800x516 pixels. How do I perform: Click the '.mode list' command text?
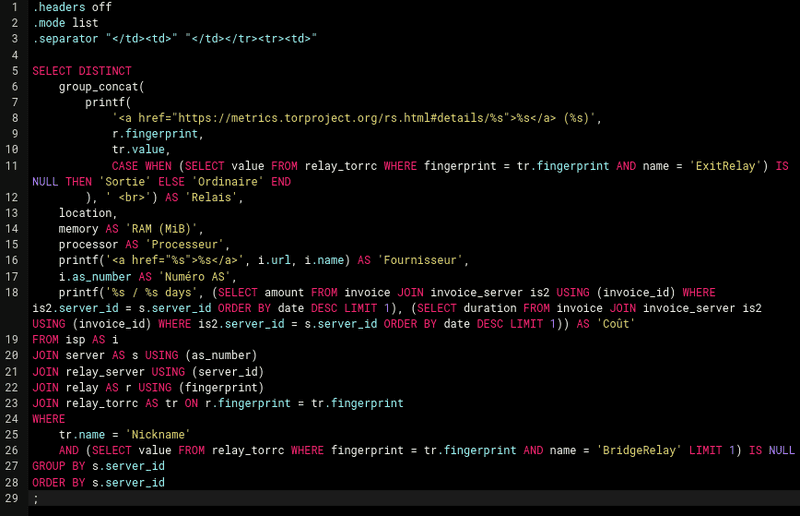pos(65,23)
